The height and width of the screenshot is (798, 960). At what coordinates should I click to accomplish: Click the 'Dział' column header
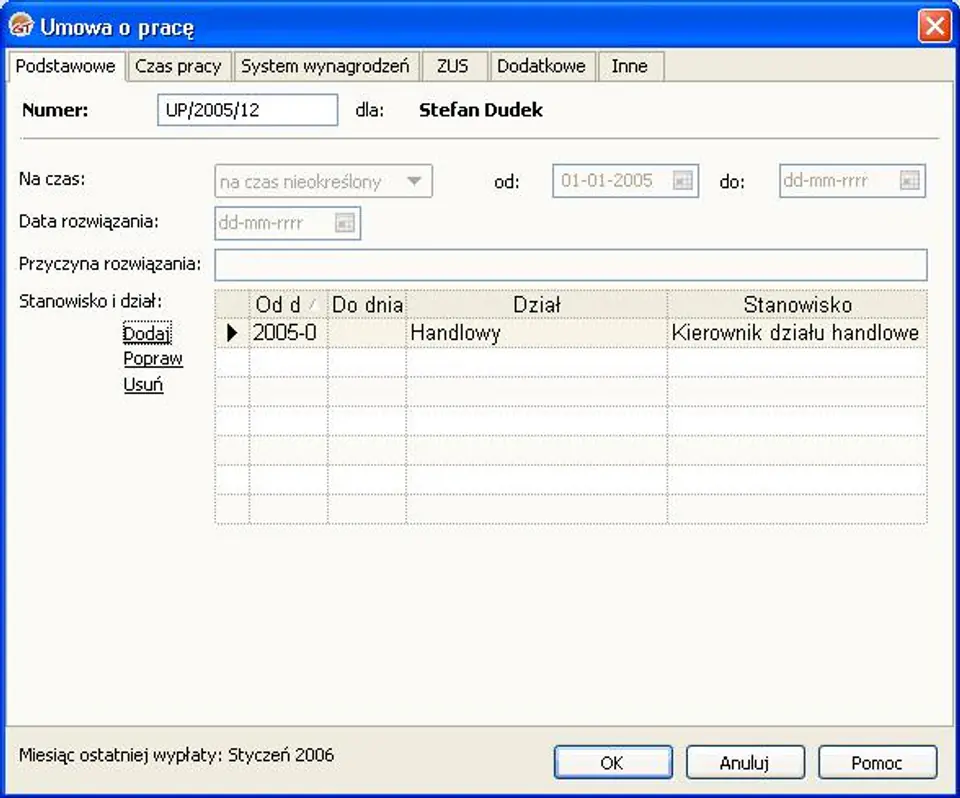pos(537,304)
